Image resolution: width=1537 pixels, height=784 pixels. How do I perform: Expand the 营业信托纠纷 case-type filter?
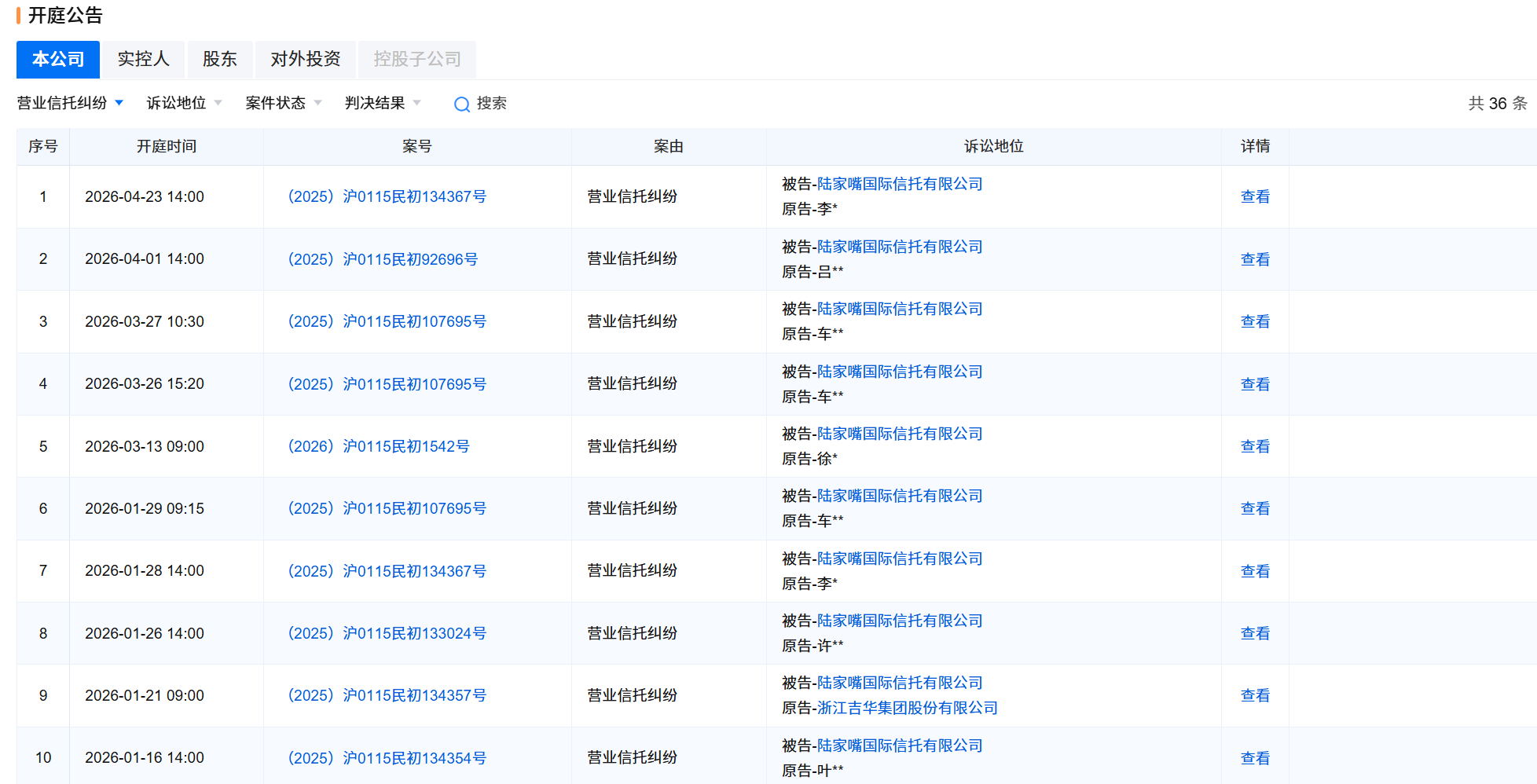70,103
